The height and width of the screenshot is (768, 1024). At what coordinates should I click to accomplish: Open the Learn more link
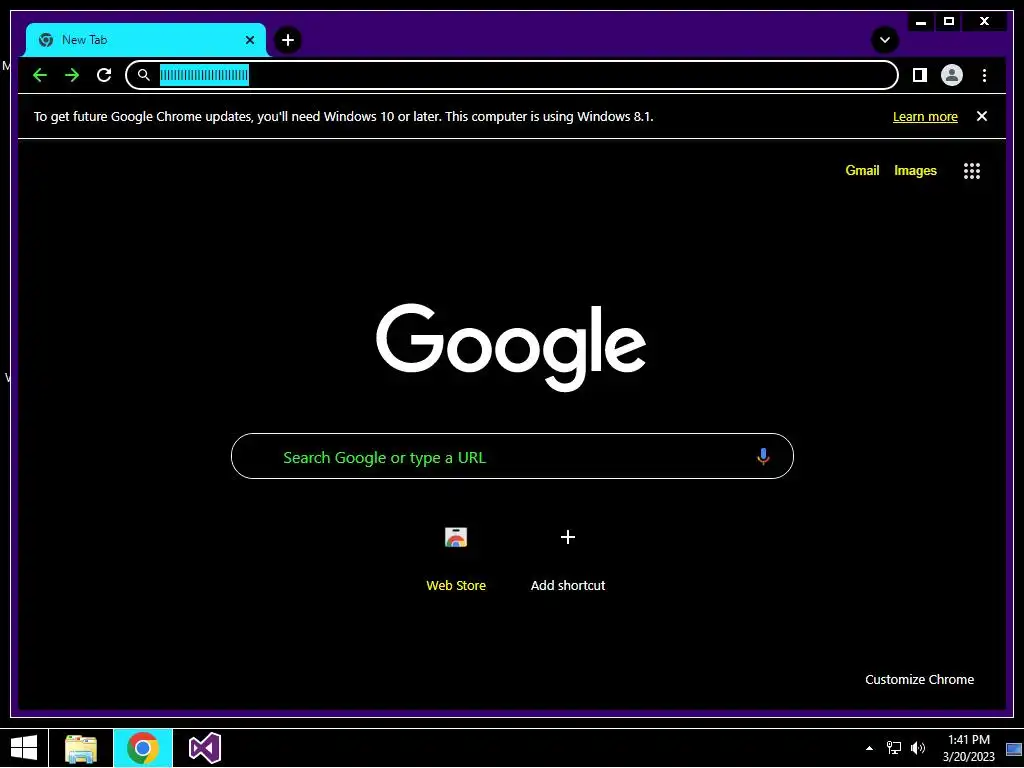click(x=925, y=116)
